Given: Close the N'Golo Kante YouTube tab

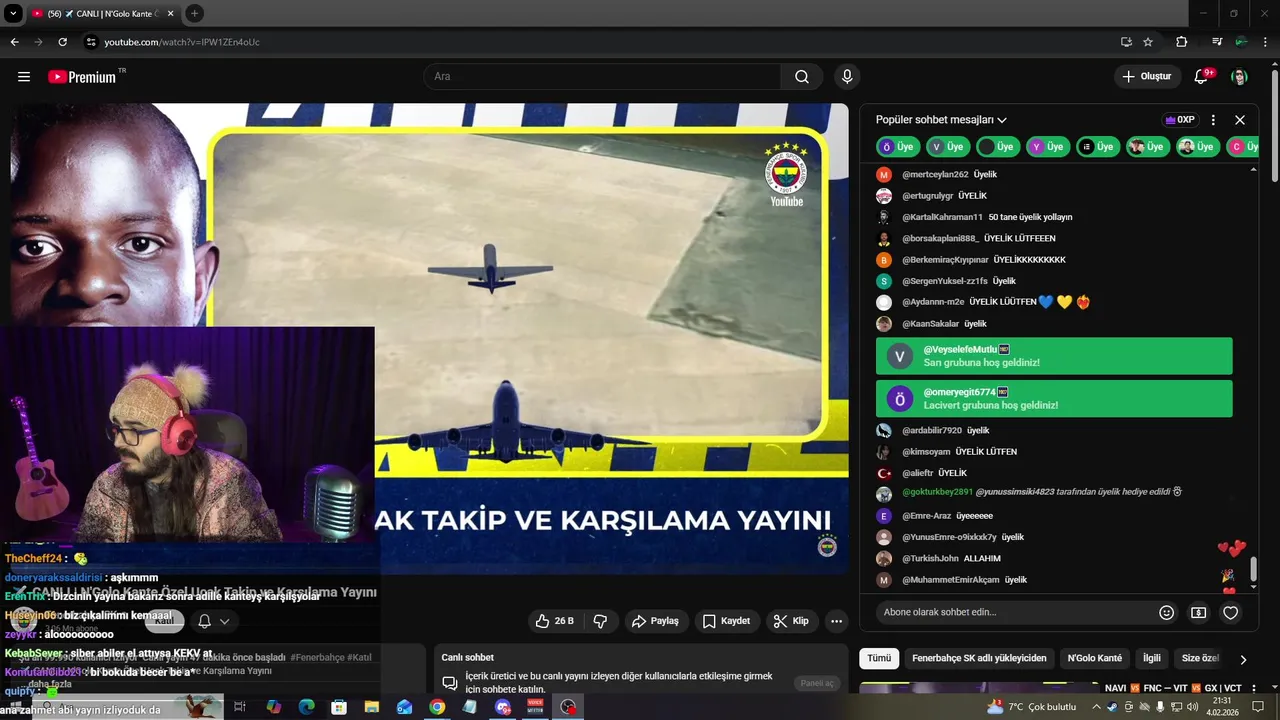Looking at the screenshot, I should pos(170,14).
